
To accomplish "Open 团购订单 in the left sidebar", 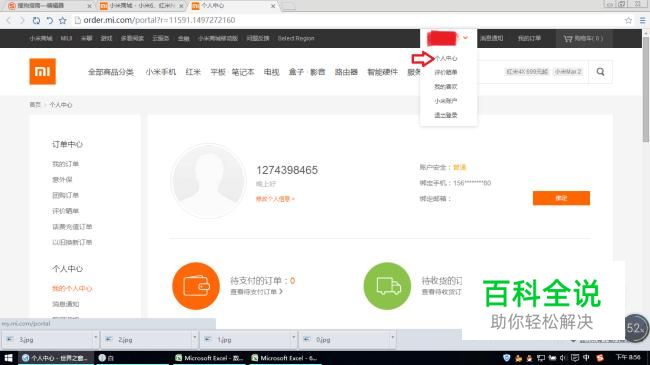I will pos(65,195).
